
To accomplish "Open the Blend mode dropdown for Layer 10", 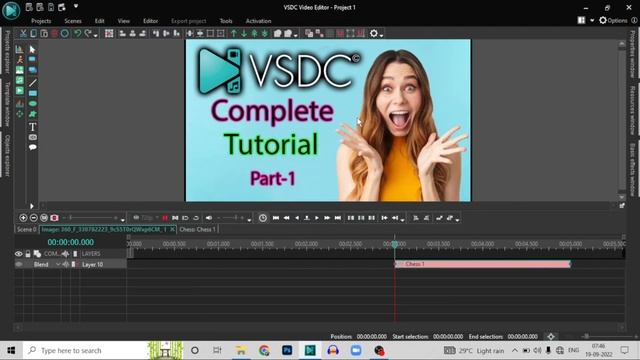I will [58, 264].
